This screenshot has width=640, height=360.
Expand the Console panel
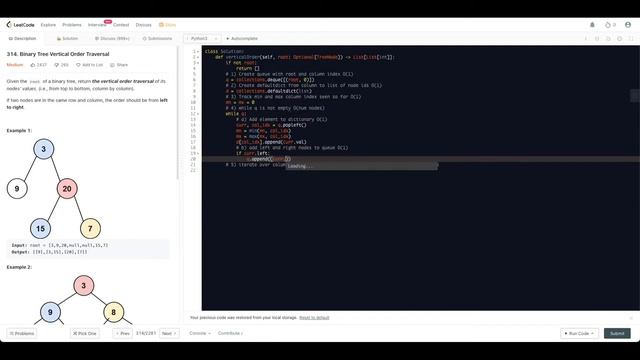tap(200, 333)
